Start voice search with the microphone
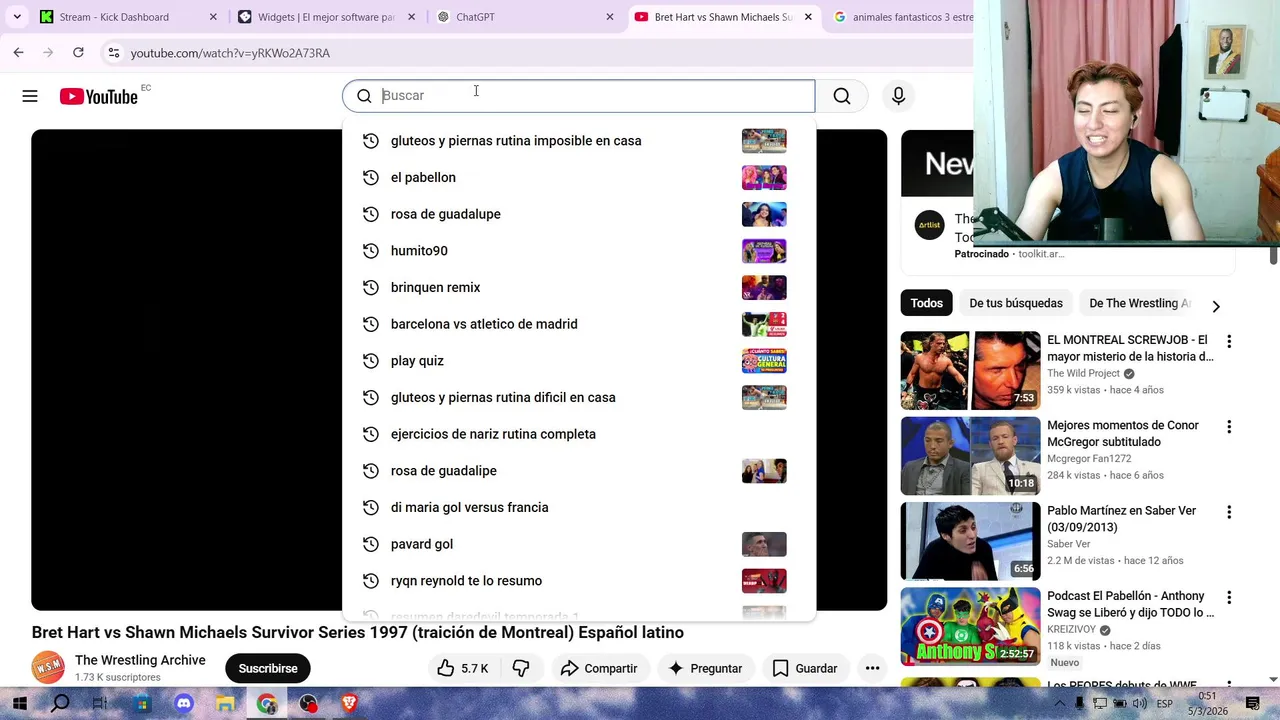Viewport: 1280px width, 720px height. 898,96
